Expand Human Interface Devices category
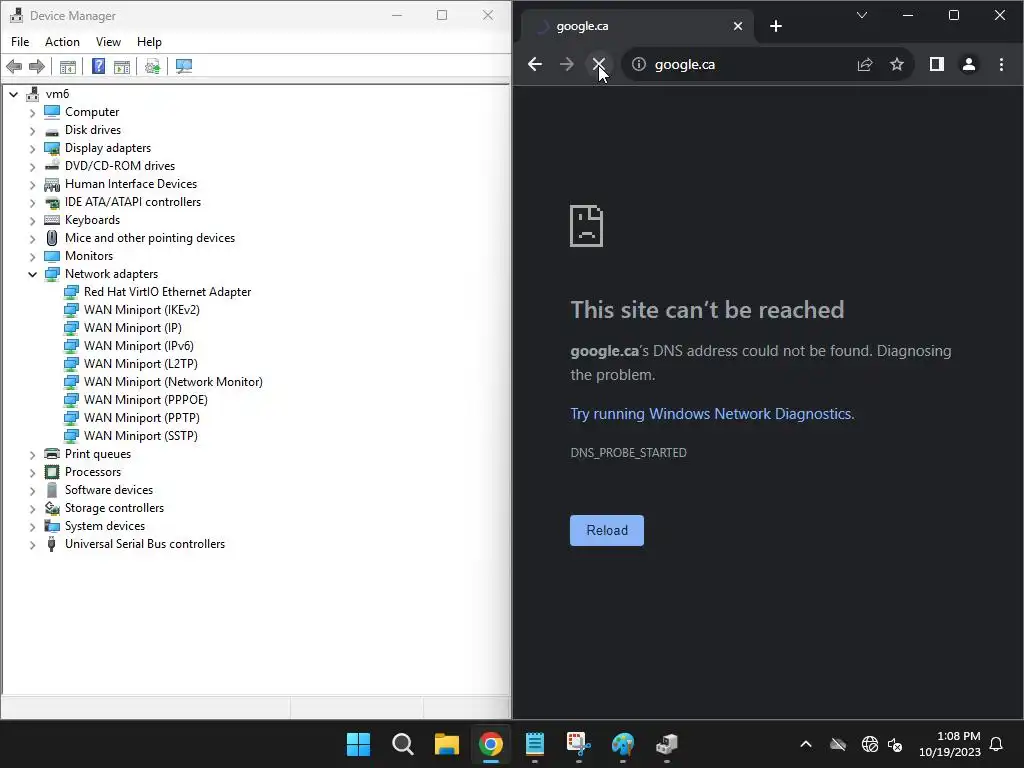The width and height of the screenshot is (1024, 768). click(x=32, y=184)
